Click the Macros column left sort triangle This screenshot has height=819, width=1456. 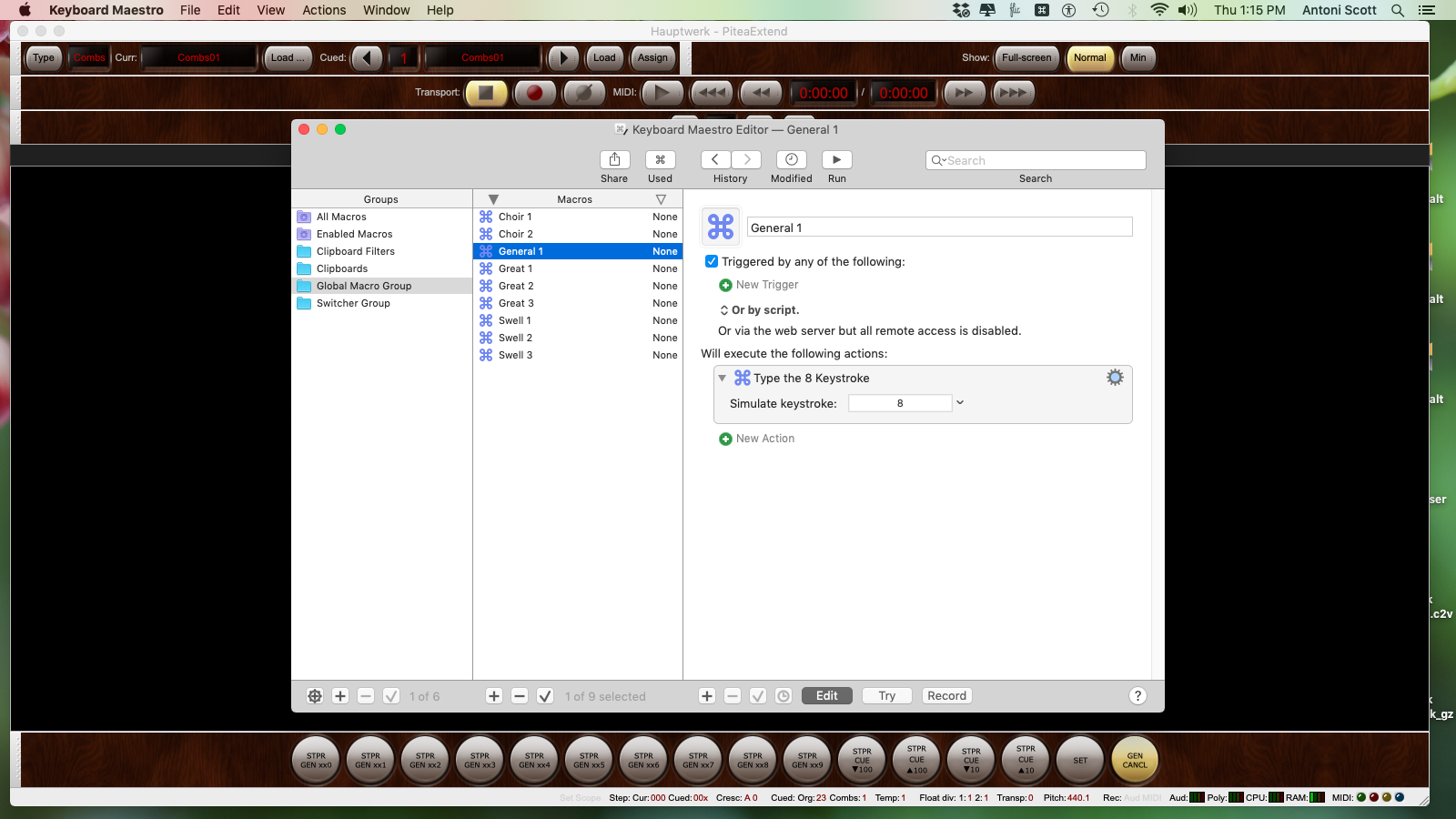tap(493, 199)
